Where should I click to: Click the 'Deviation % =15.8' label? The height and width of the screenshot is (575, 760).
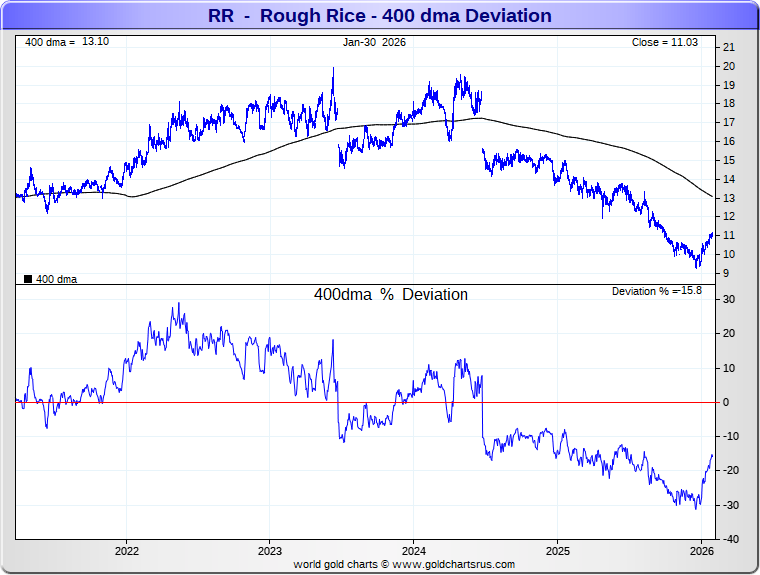pos(657,291)
